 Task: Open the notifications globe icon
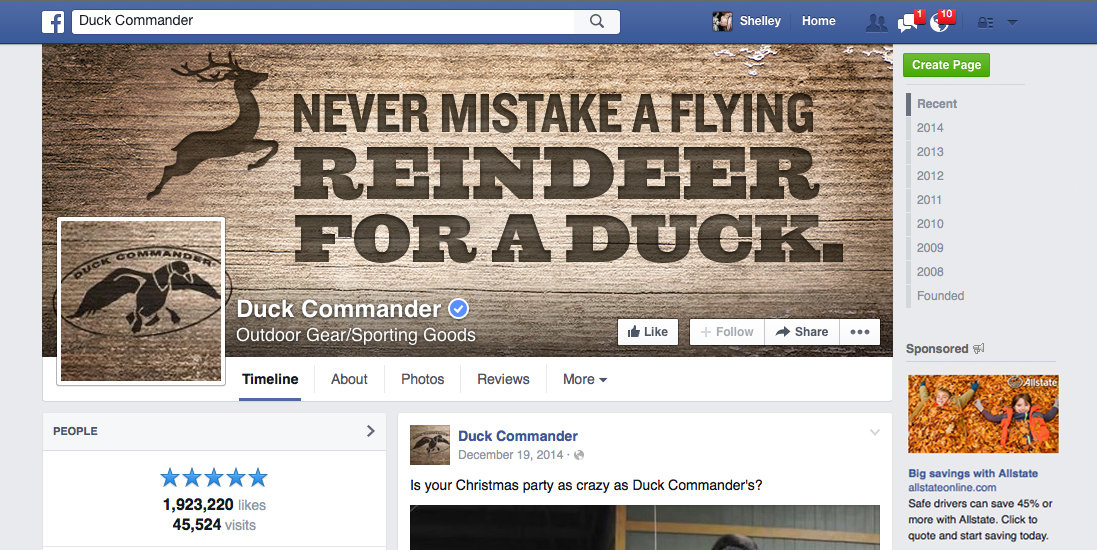941,22
